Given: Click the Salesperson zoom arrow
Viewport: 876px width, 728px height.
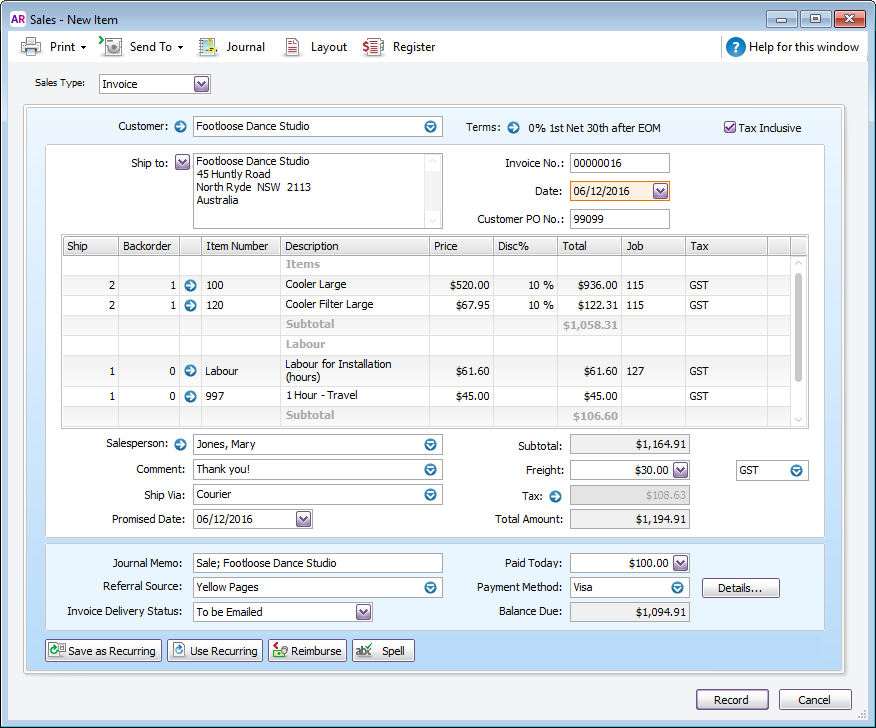Looking at the screenshot, I should [x=180, y=444].
